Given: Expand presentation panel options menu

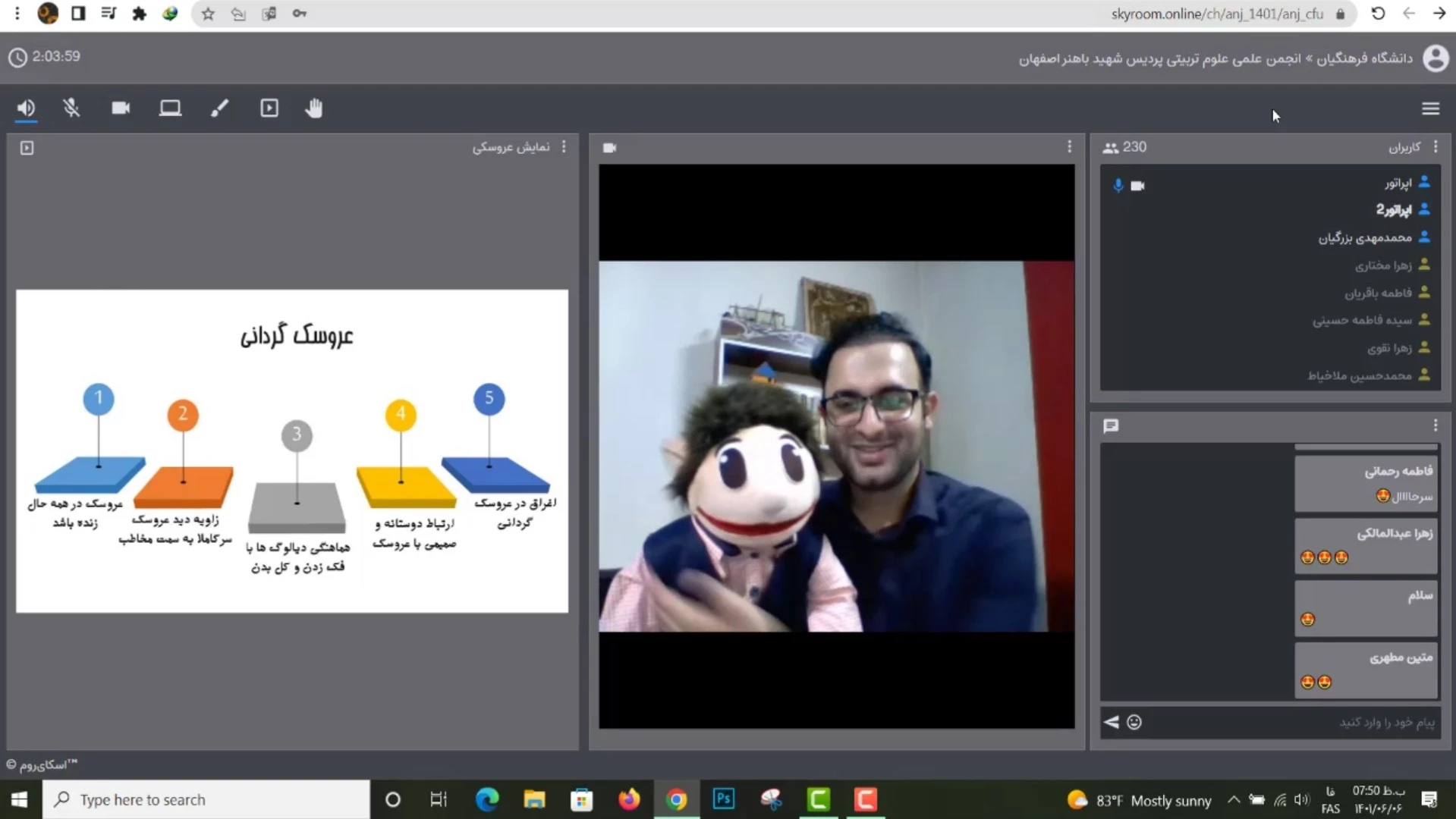Looking at the screenshot, I should pos(564,147).
